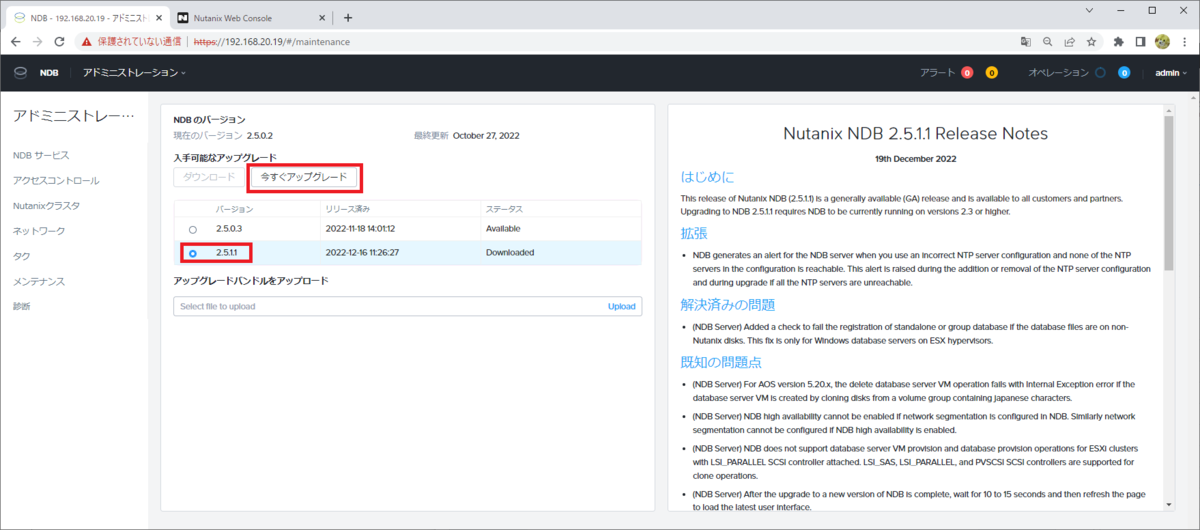Click the Upload link
The height and width of the screenshot is (530, 1200).
(x=622, y=306)
